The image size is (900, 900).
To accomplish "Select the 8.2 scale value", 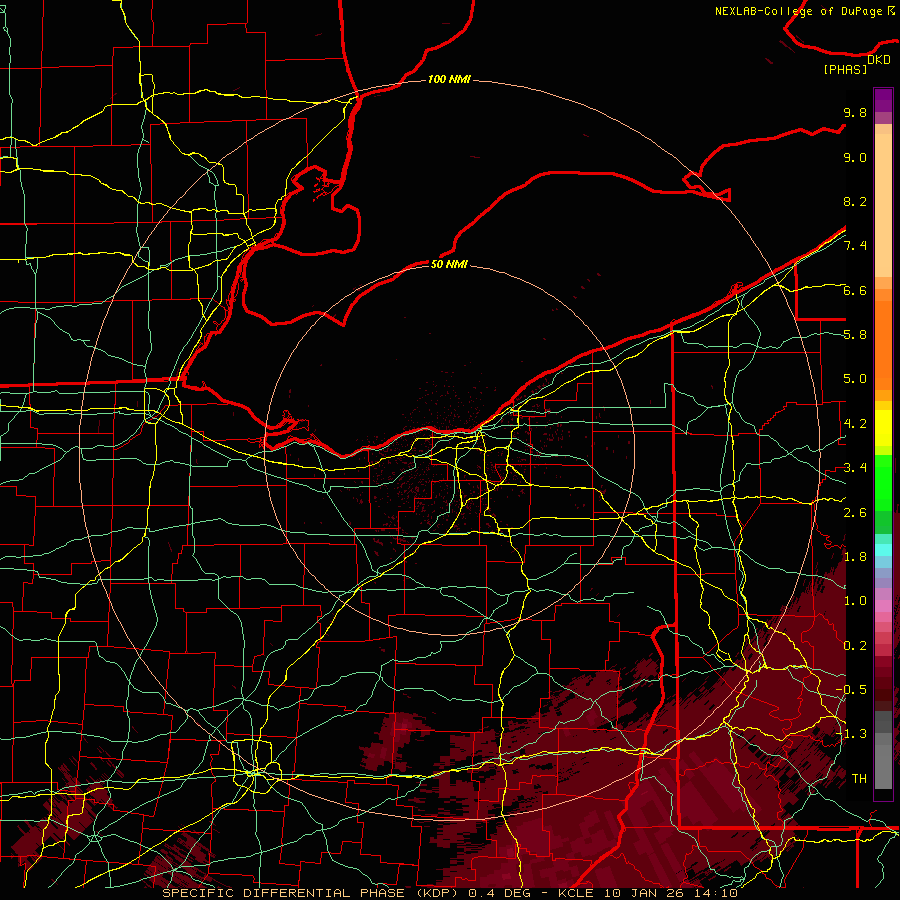I will [855, 201].
